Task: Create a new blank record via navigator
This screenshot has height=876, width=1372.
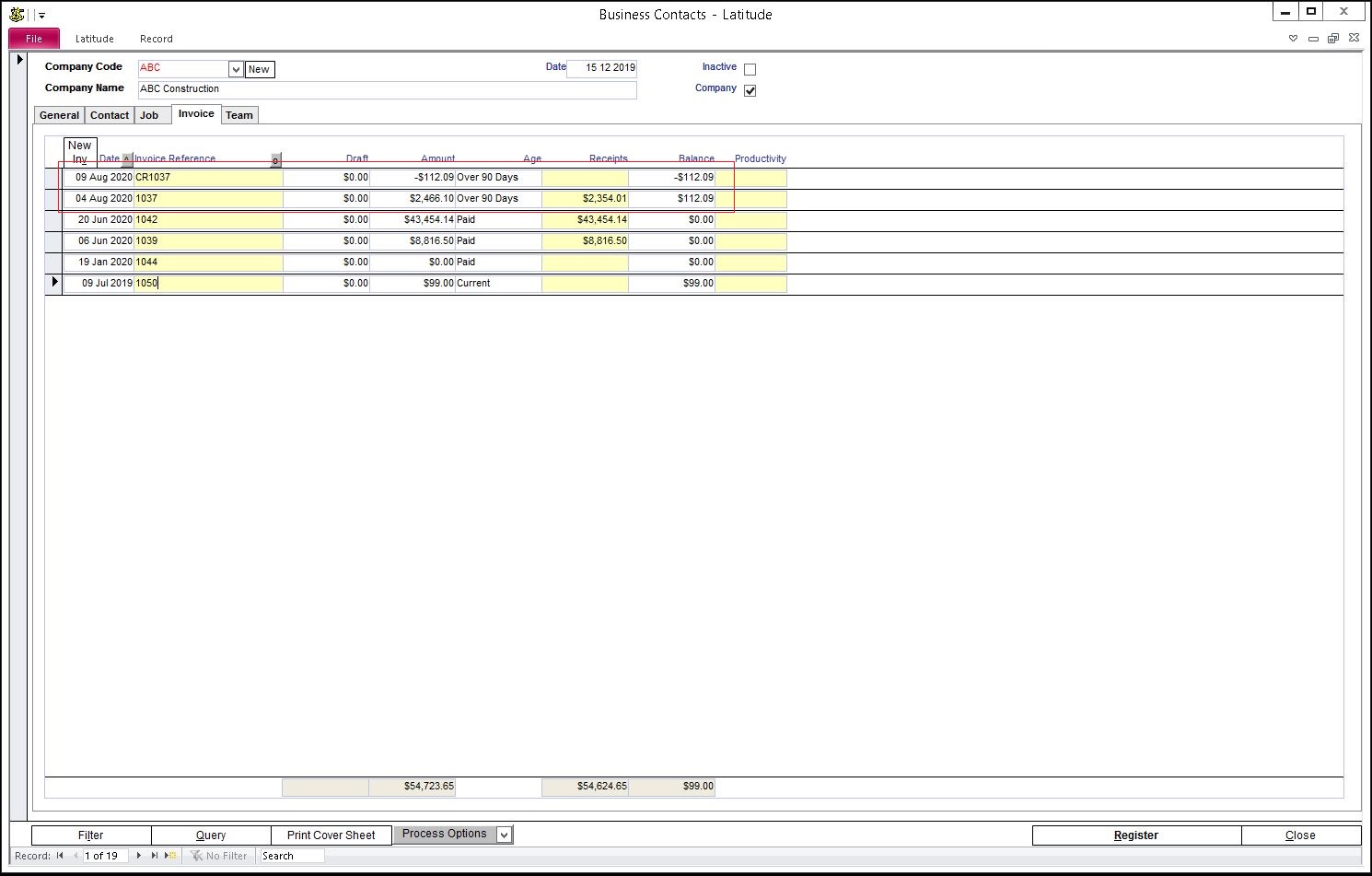Action: pos(171,856)
